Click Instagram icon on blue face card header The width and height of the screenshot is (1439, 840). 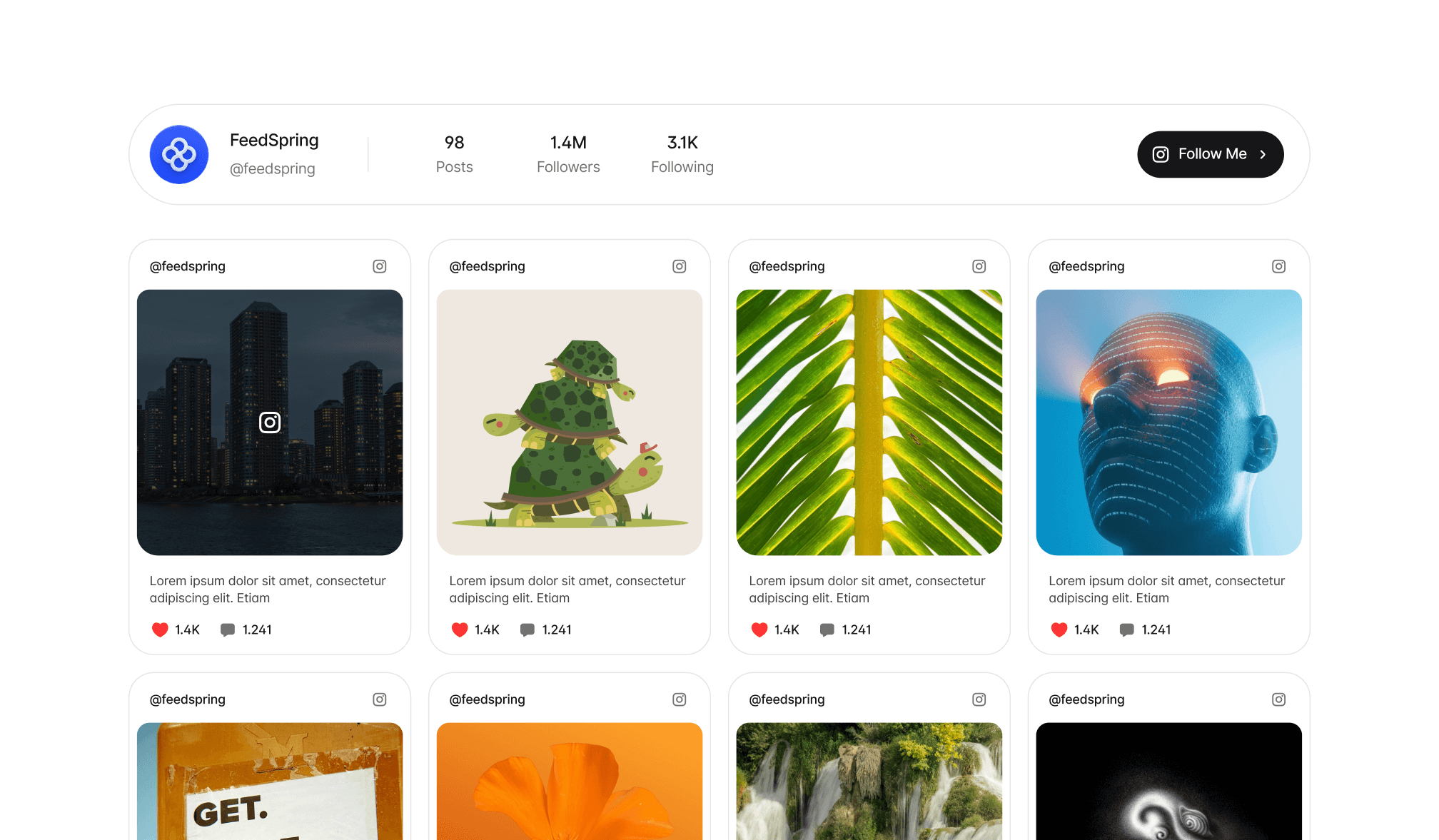(x=1279, y=266)
